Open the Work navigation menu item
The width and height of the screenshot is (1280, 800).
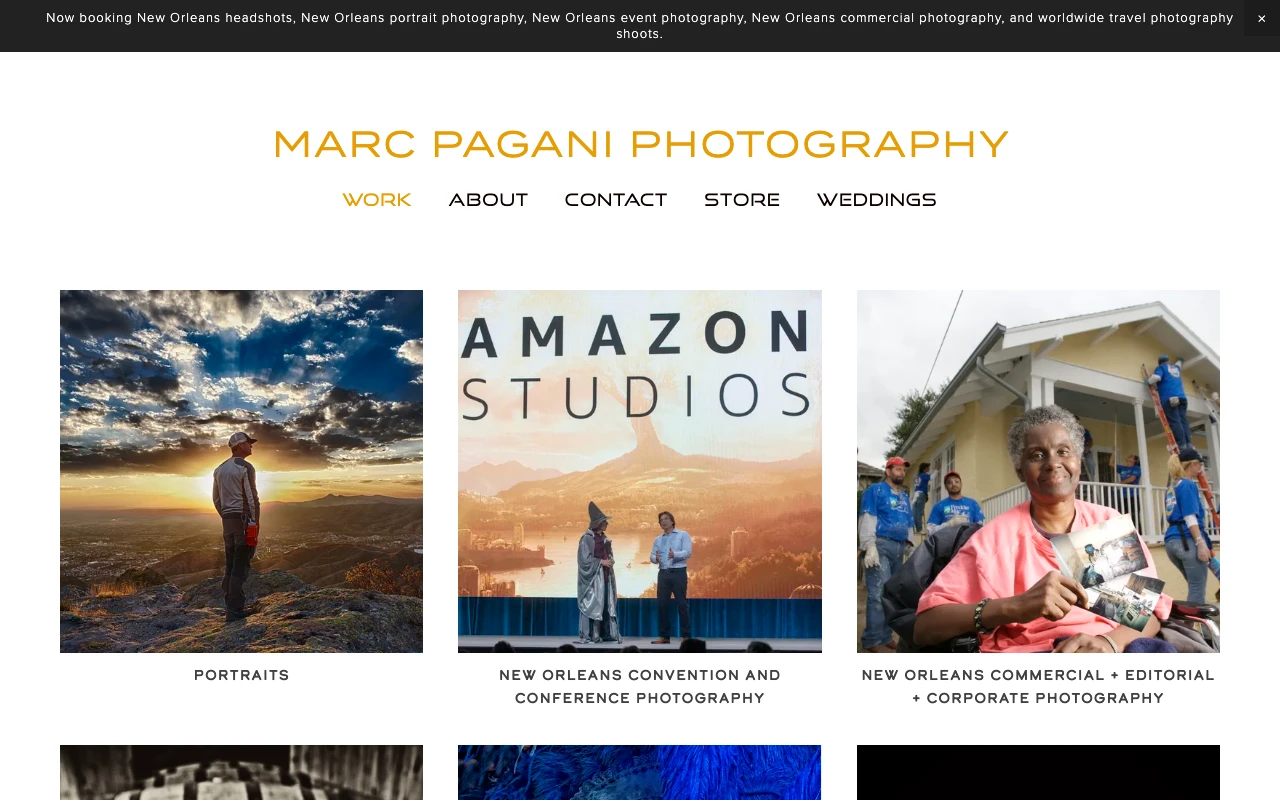(377, 200)
